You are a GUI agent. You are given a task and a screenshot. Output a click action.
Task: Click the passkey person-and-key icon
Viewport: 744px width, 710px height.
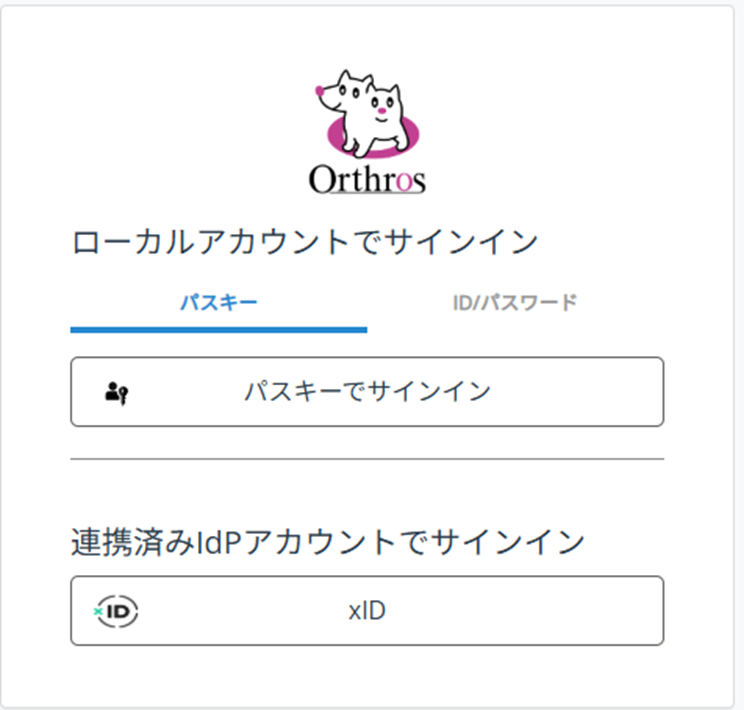(x=117, y=392)
